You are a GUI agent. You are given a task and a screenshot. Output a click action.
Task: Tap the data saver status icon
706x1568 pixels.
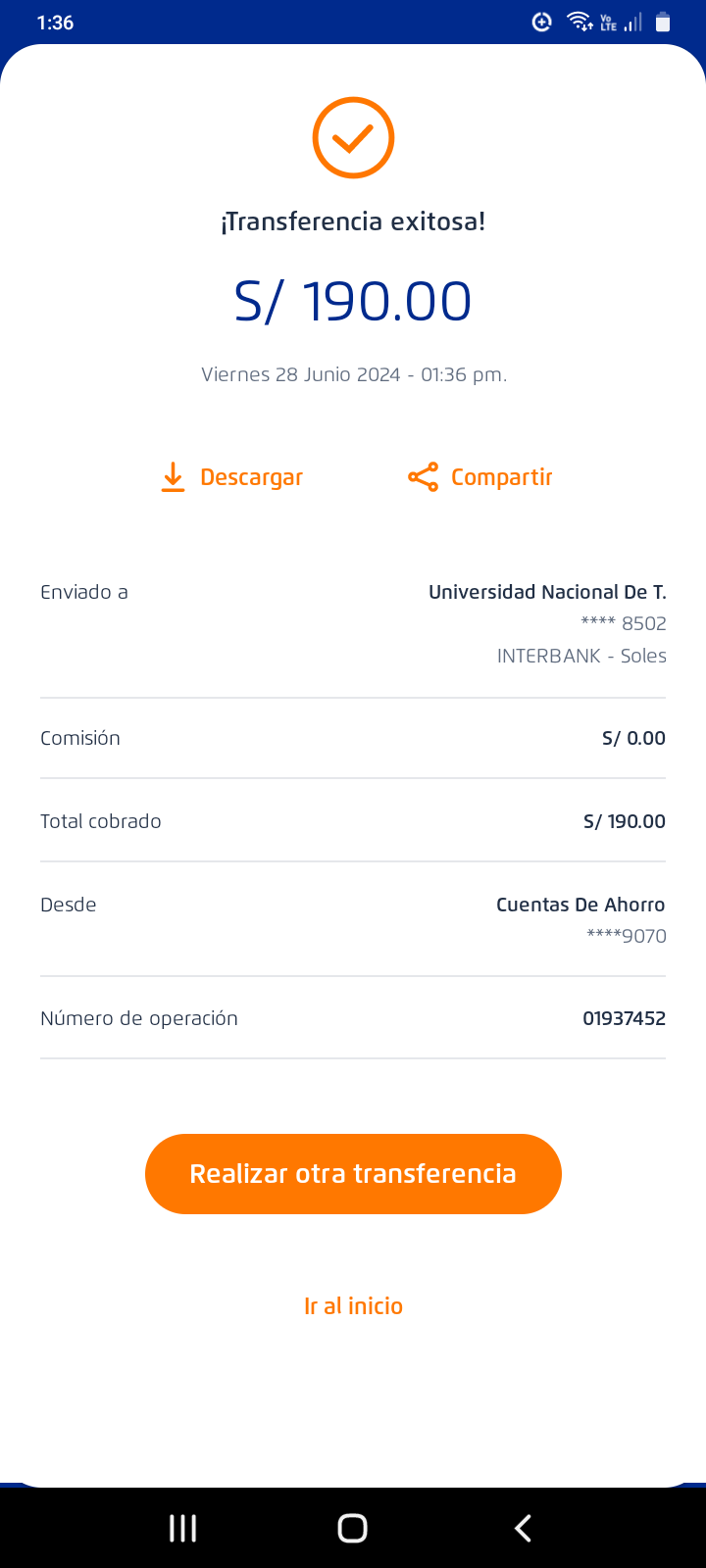coord(541,22)
